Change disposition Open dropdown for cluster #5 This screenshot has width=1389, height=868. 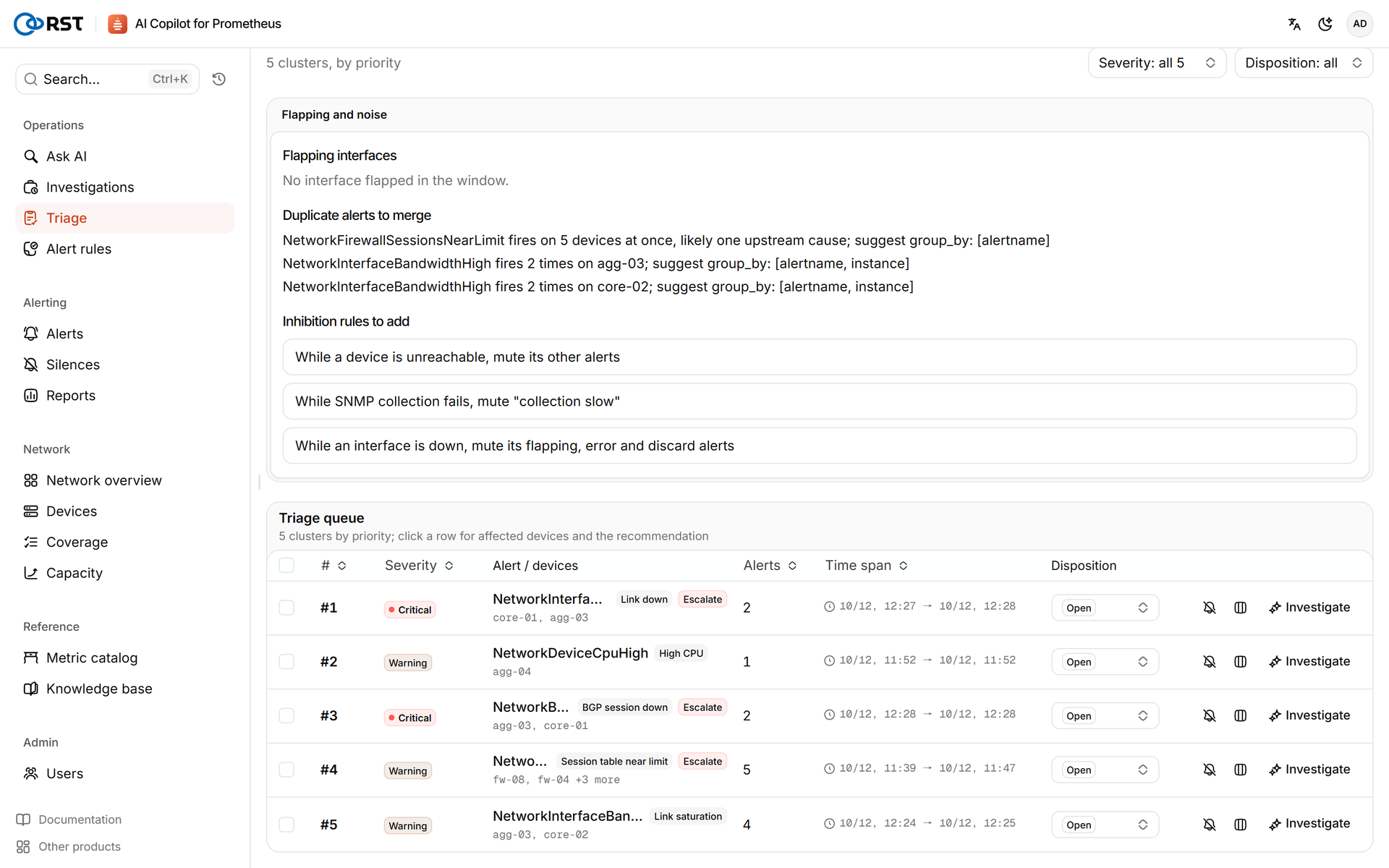pos(1105,825)
